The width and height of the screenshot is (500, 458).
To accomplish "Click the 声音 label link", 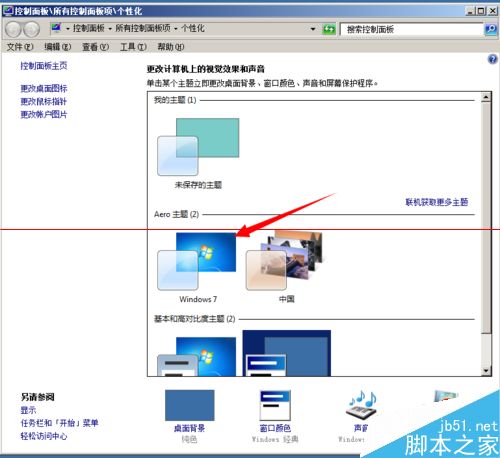I will coord(361,428).
